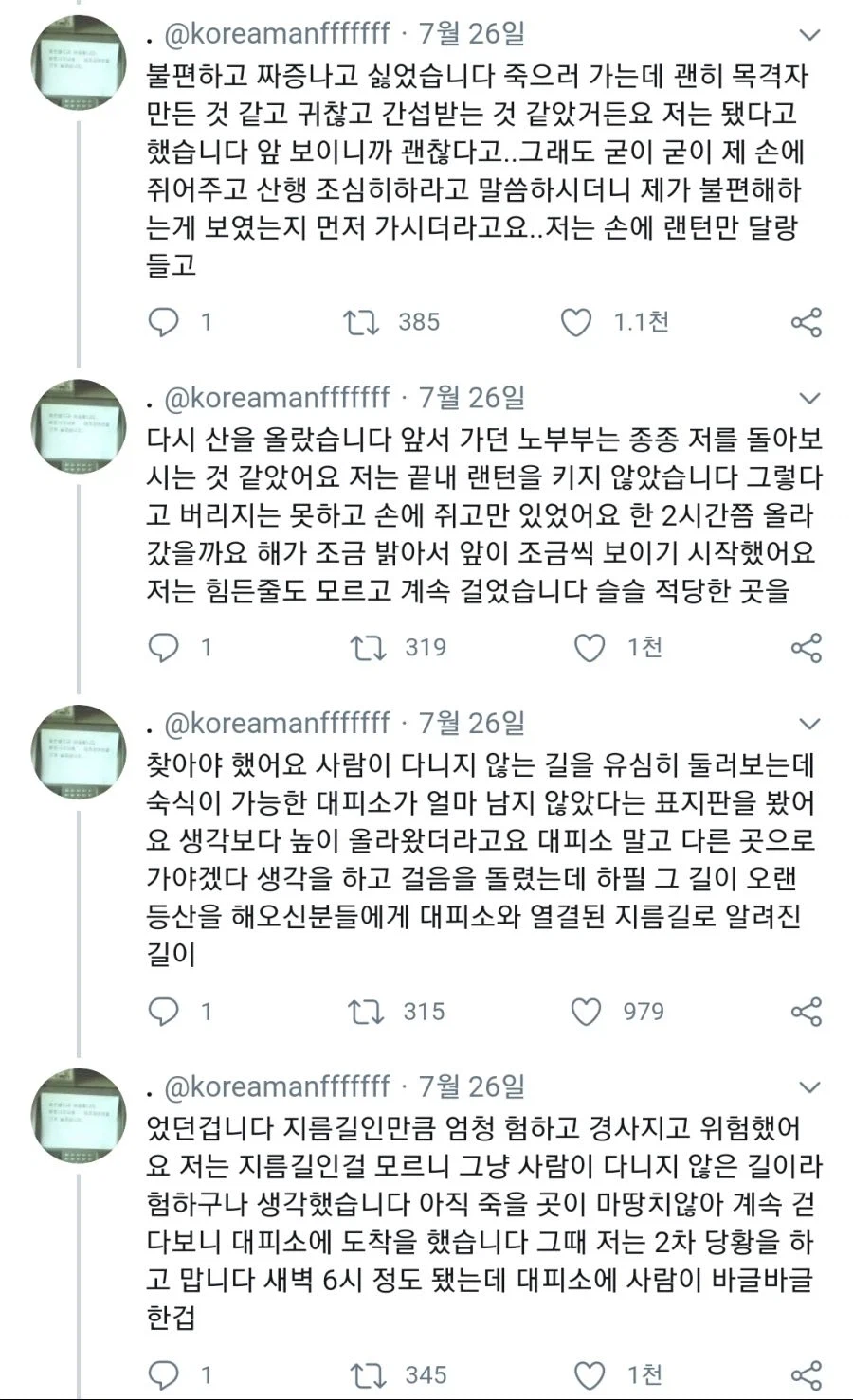Toggle like on the first tweet

[574, 322]
